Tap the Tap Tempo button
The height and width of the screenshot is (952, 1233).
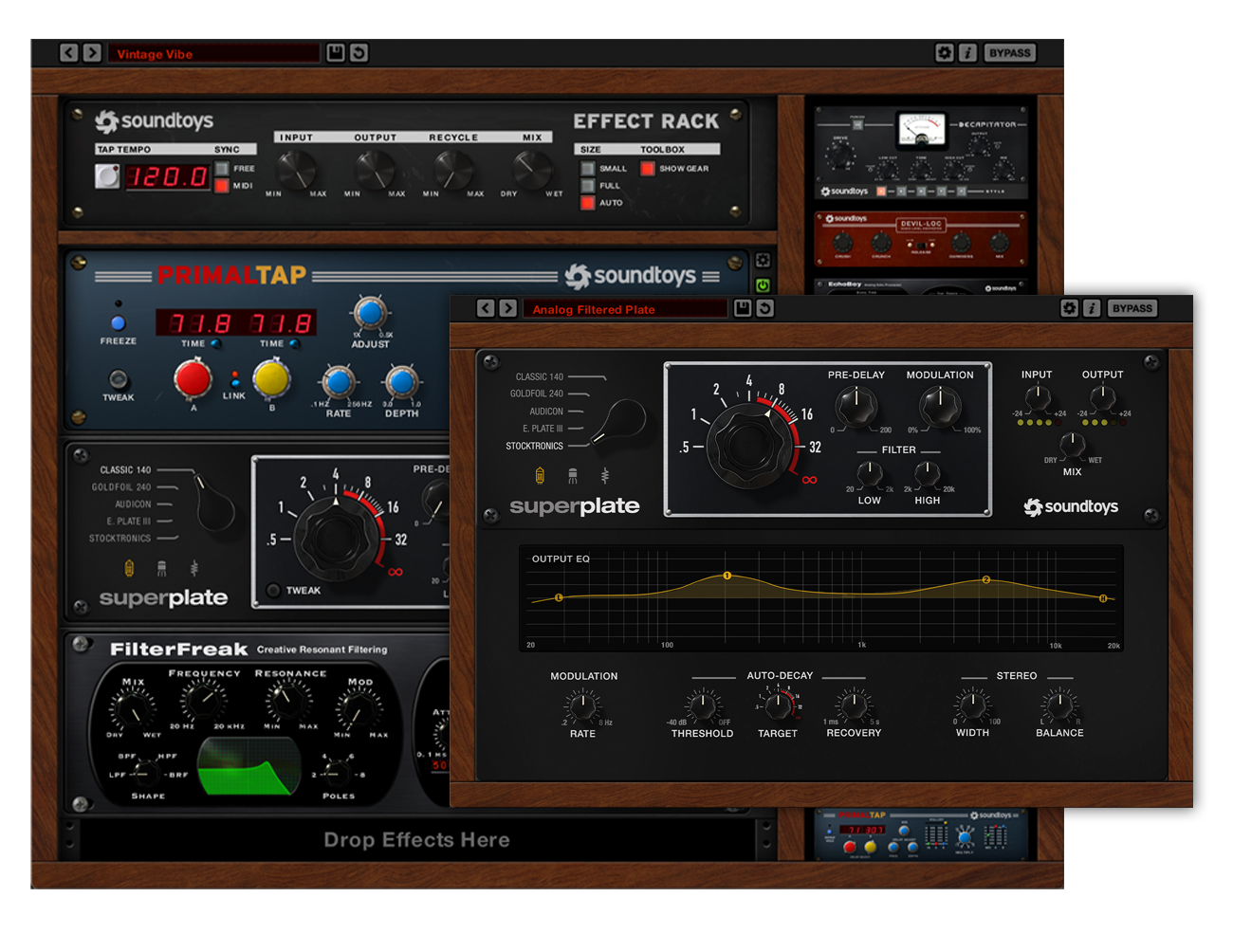tap(107, 176)
